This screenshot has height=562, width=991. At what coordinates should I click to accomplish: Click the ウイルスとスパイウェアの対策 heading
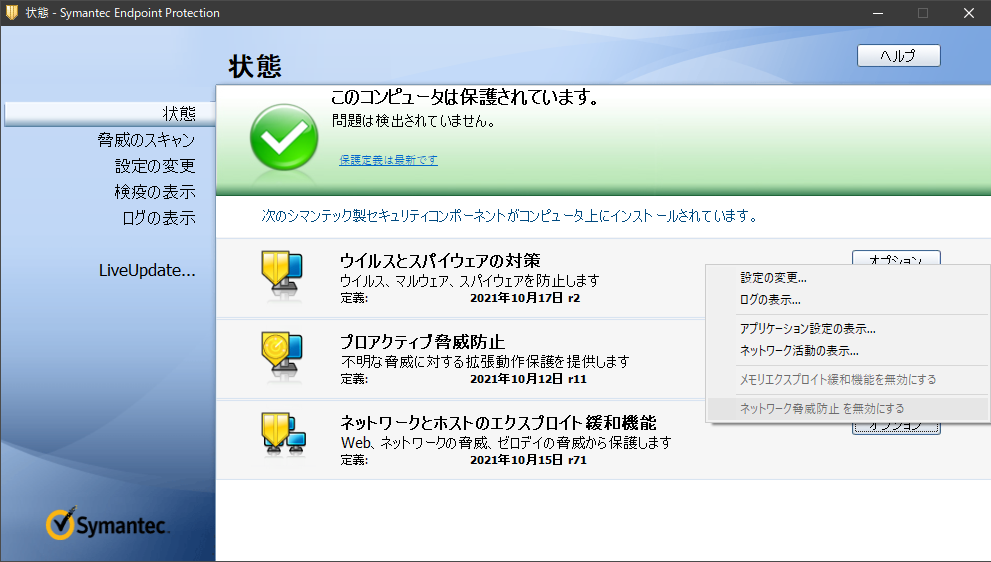pyautogui.click(x=440, y=260)
